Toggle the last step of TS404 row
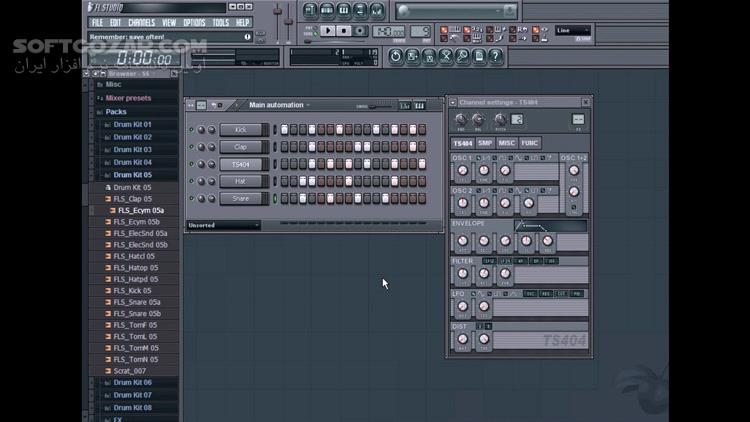 (x=422, y=164)
